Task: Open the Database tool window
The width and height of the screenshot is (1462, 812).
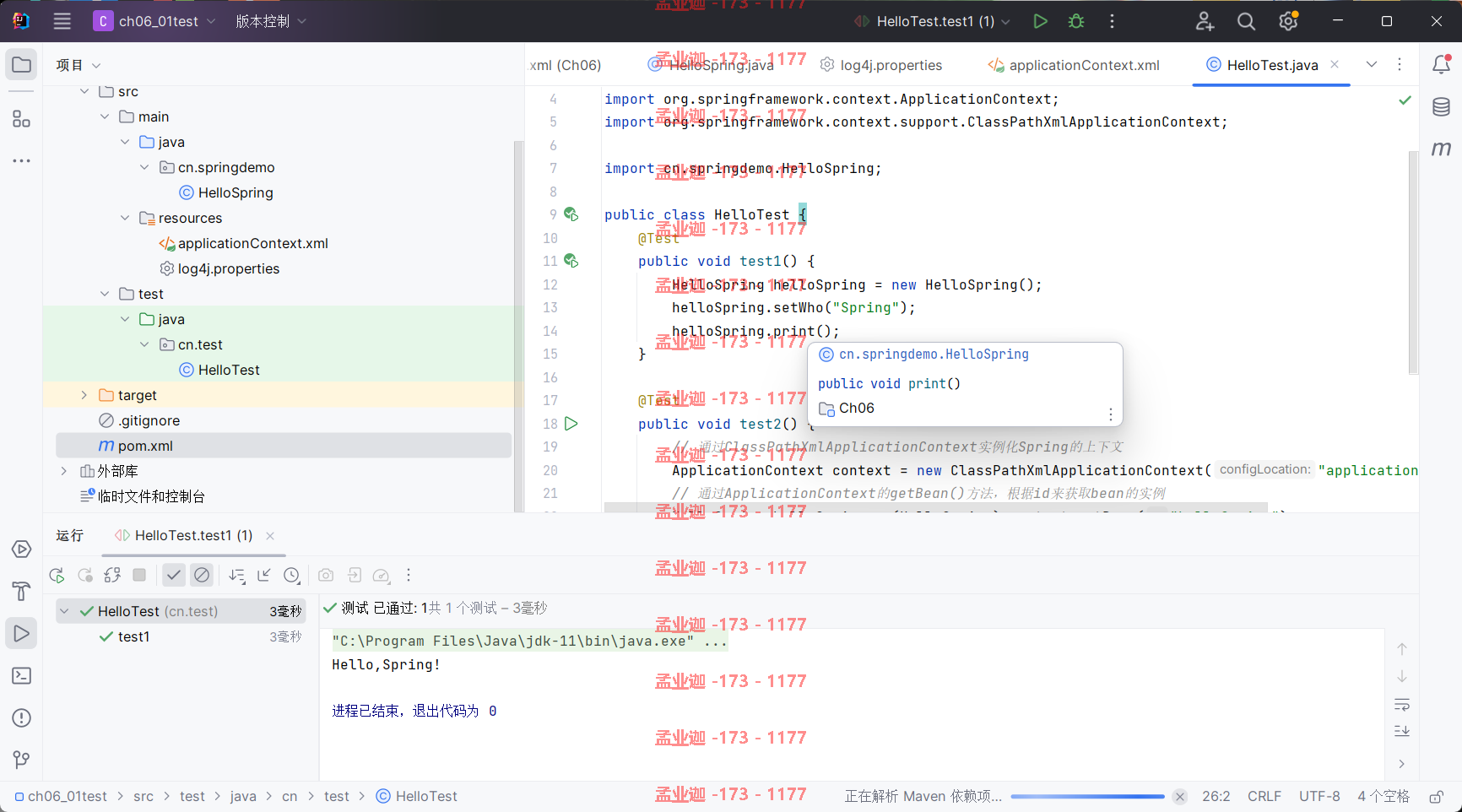Action: pos(1442,107)
